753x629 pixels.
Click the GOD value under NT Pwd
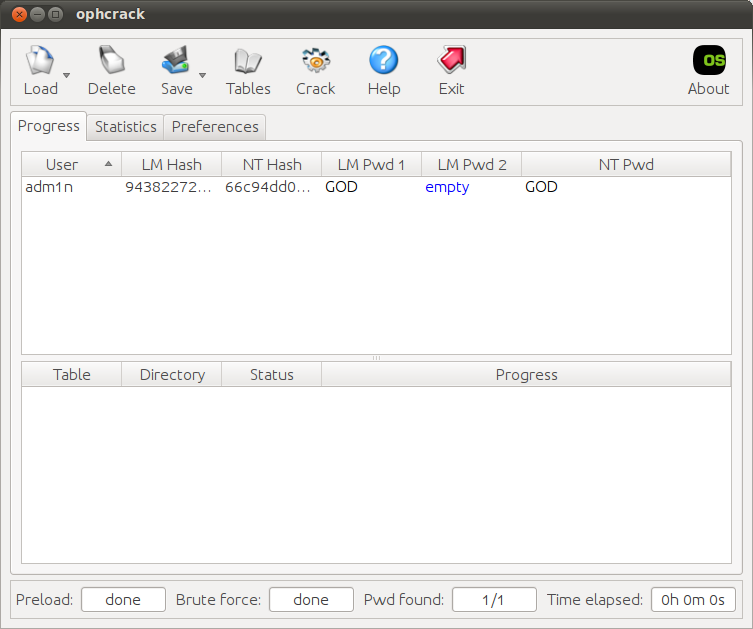[541, 187]
